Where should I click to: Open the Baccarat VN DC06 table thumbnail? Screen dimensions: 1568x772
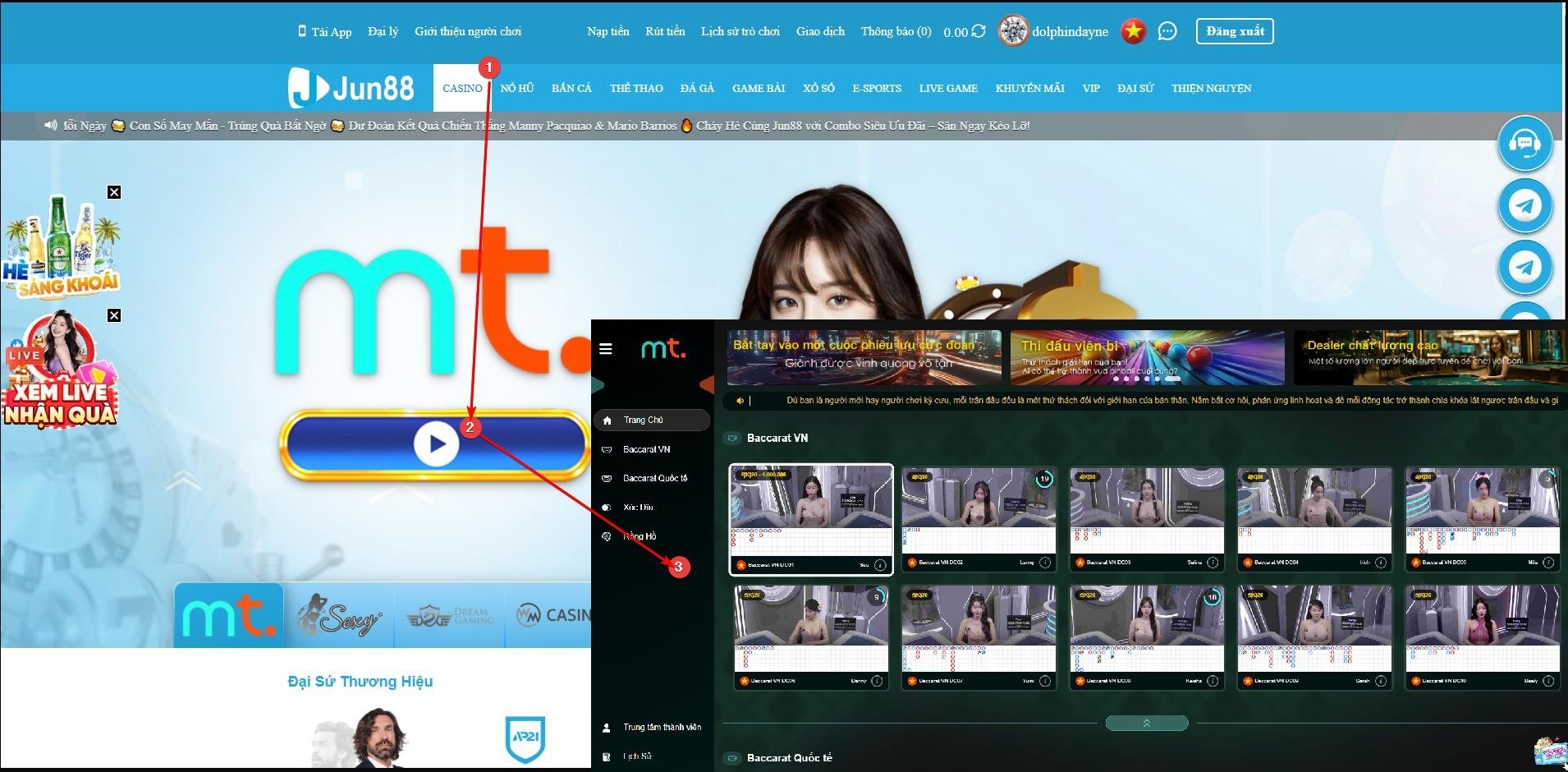811,637
